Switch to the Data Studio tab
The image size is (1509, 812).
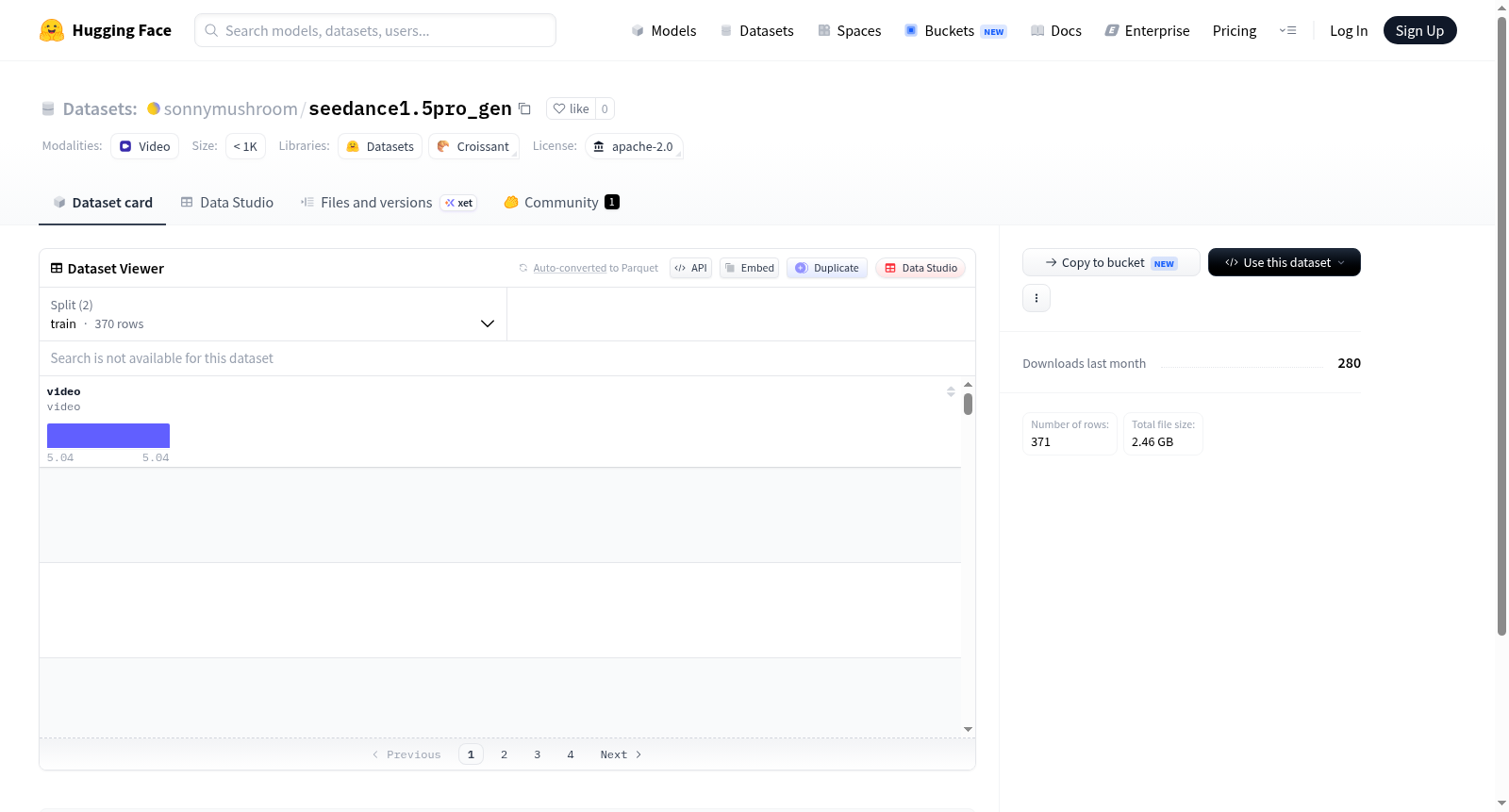[x=227, y=202]
